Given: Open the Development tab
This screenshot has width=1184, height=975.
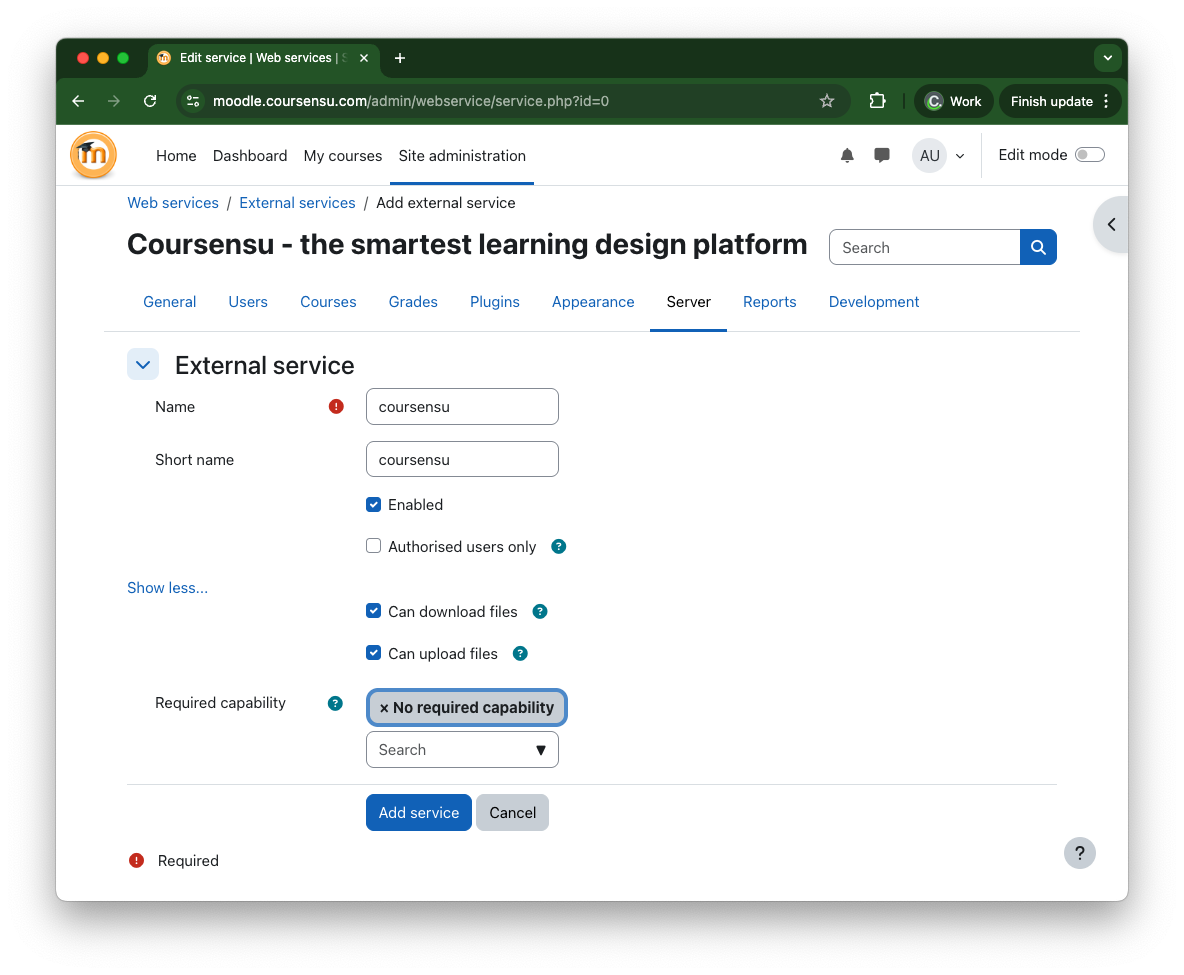Looking at the screenshot, I should pos(874,302).
